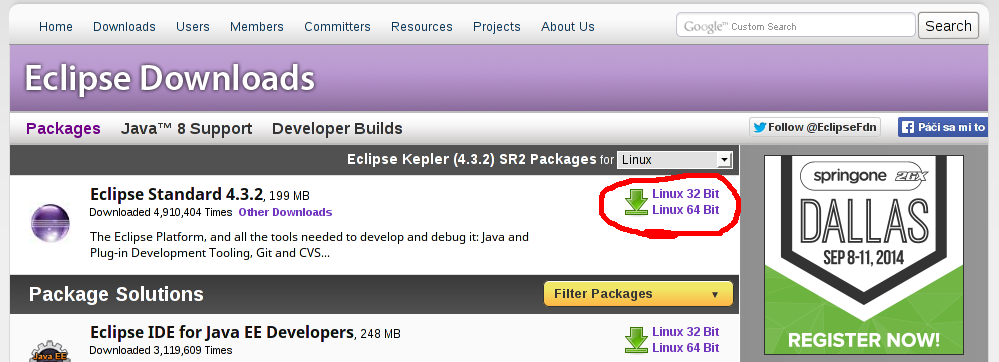Image resolution: width=999 pixels, height=362 pixels.
Task: Click the Eclipse Kepler (4.3.2) SR2 Packages label
Action: click(471, 159)
